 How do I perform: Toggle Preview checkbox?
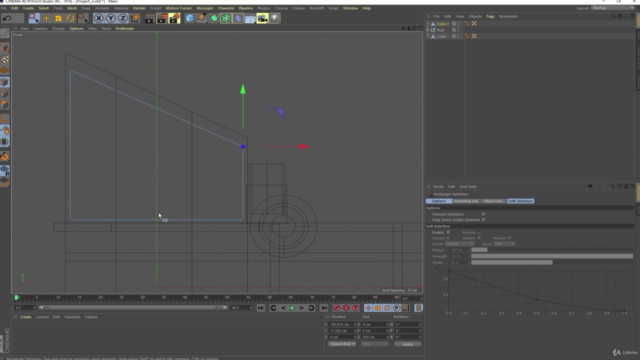pos(479,232)
